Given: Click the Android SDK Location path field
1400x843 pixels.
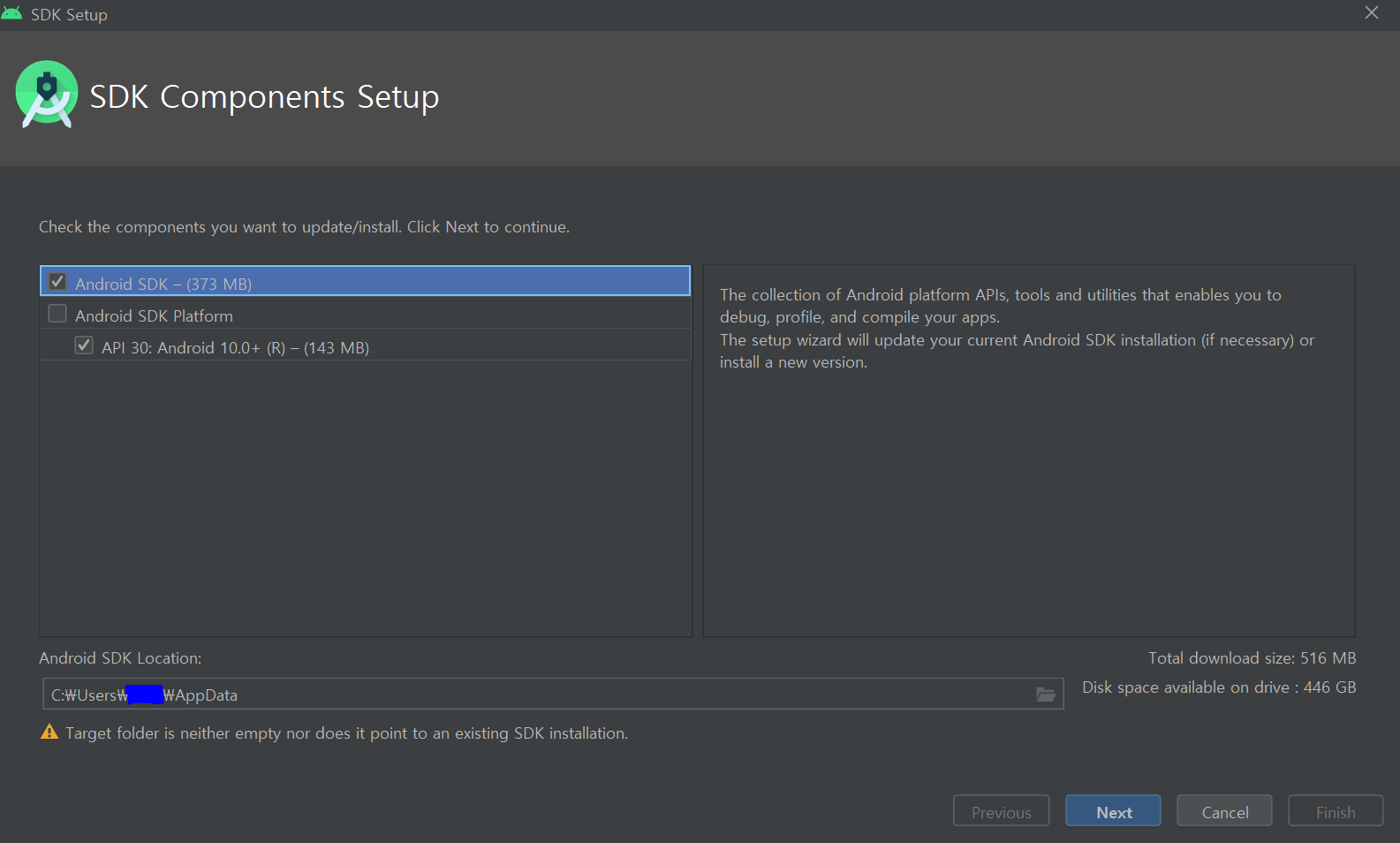Looking at the screenshot, I should coord(553,694).
